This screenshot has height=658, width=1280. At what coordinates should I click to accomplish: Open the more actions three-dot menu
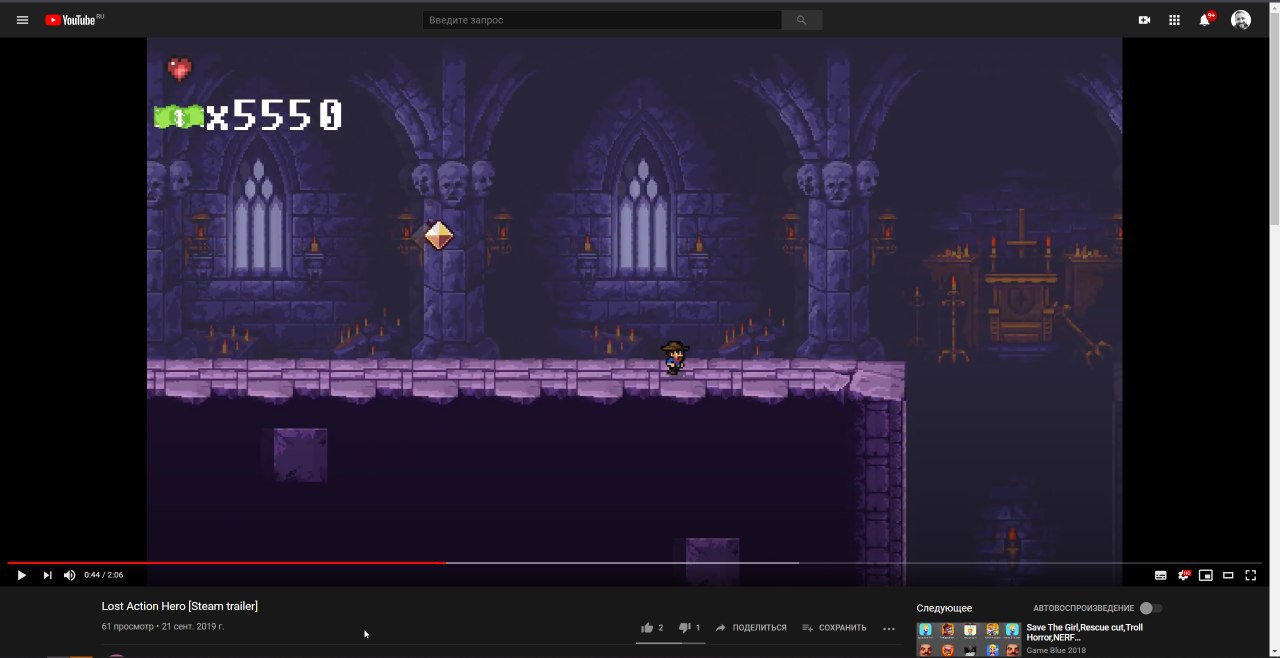(x=889, y=628)
